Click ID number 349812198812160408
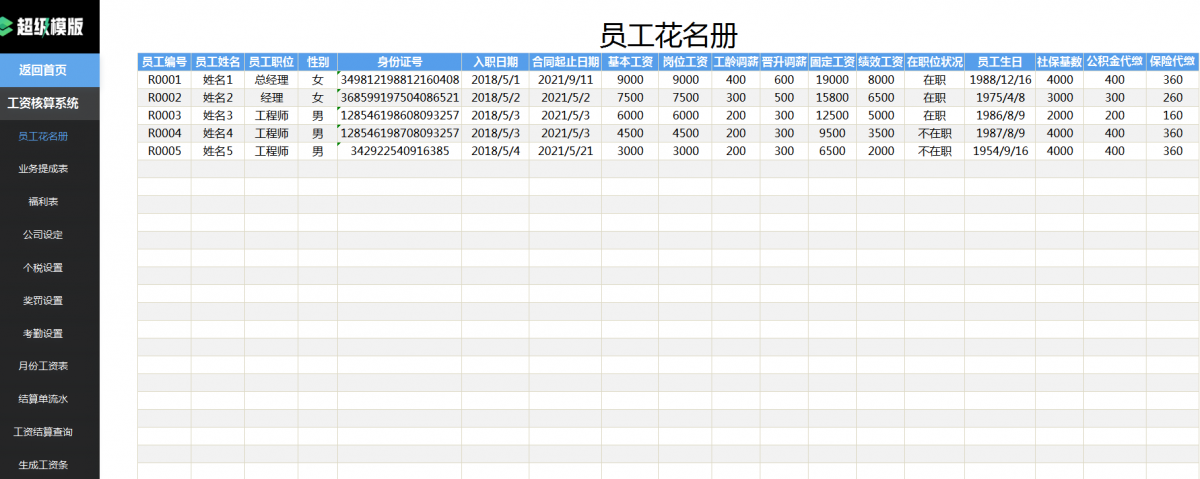Viewport: 1200px width, 479px height. coord(399,80)
